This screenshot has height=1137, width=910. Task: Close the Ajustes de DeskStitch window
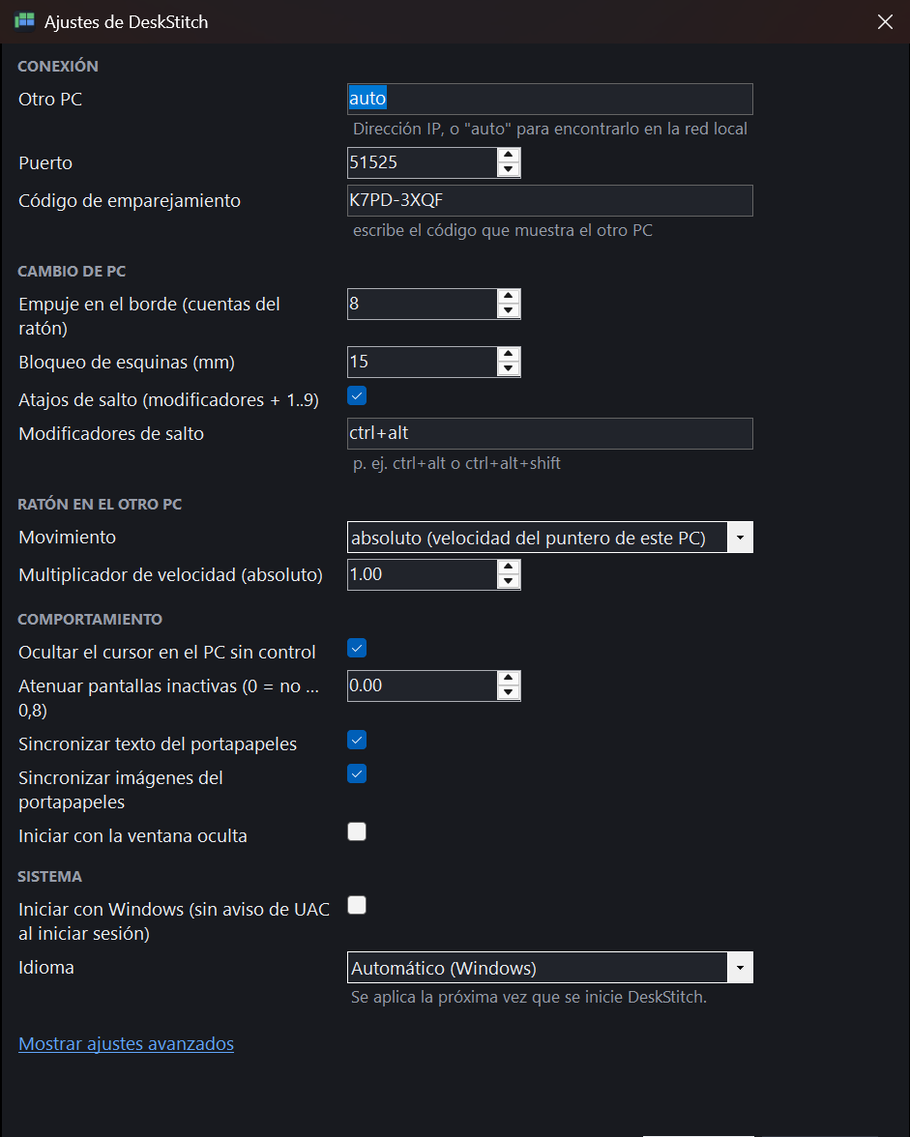pyautogui.click(x=885, y=22)
